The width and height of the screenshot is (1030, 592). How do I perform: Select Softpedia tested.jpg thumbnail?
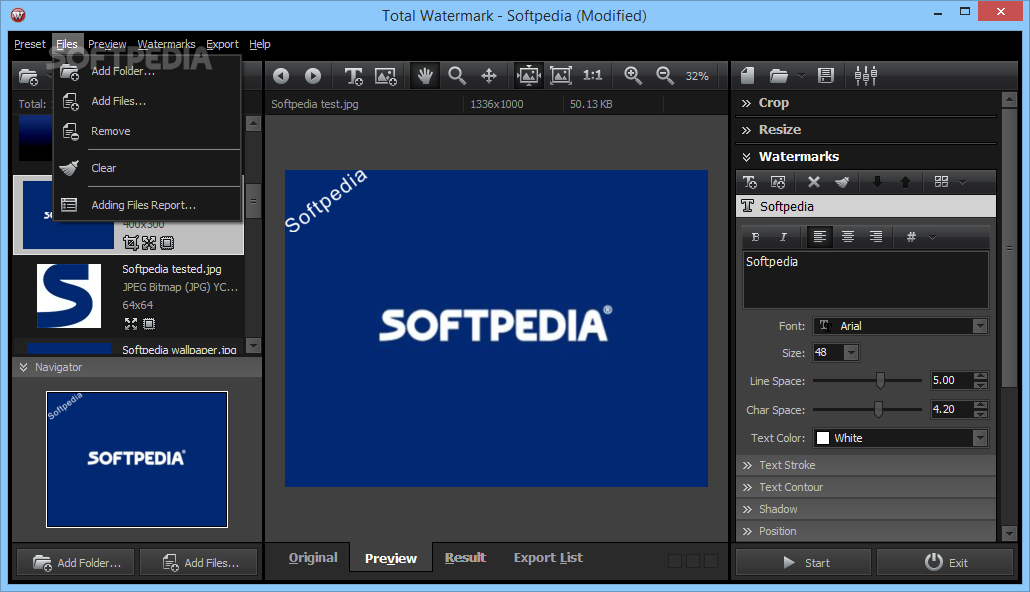69,296
